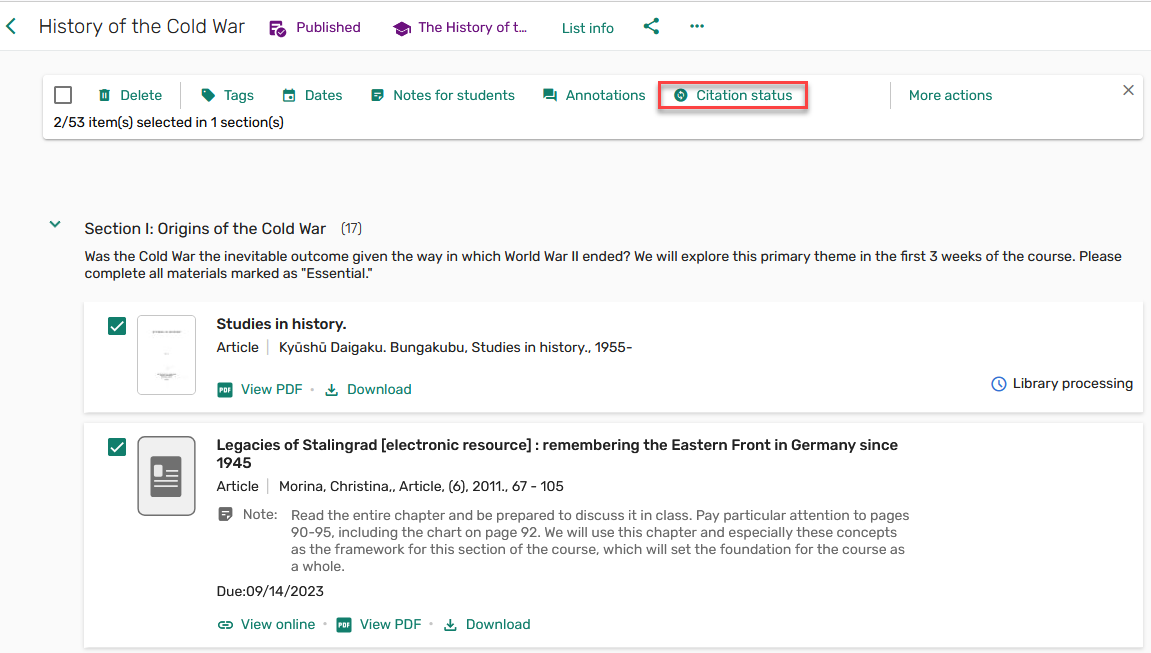Click the Published status icon
The height and width of the screenshot is (653, 1151).
(x=277, y=29)
